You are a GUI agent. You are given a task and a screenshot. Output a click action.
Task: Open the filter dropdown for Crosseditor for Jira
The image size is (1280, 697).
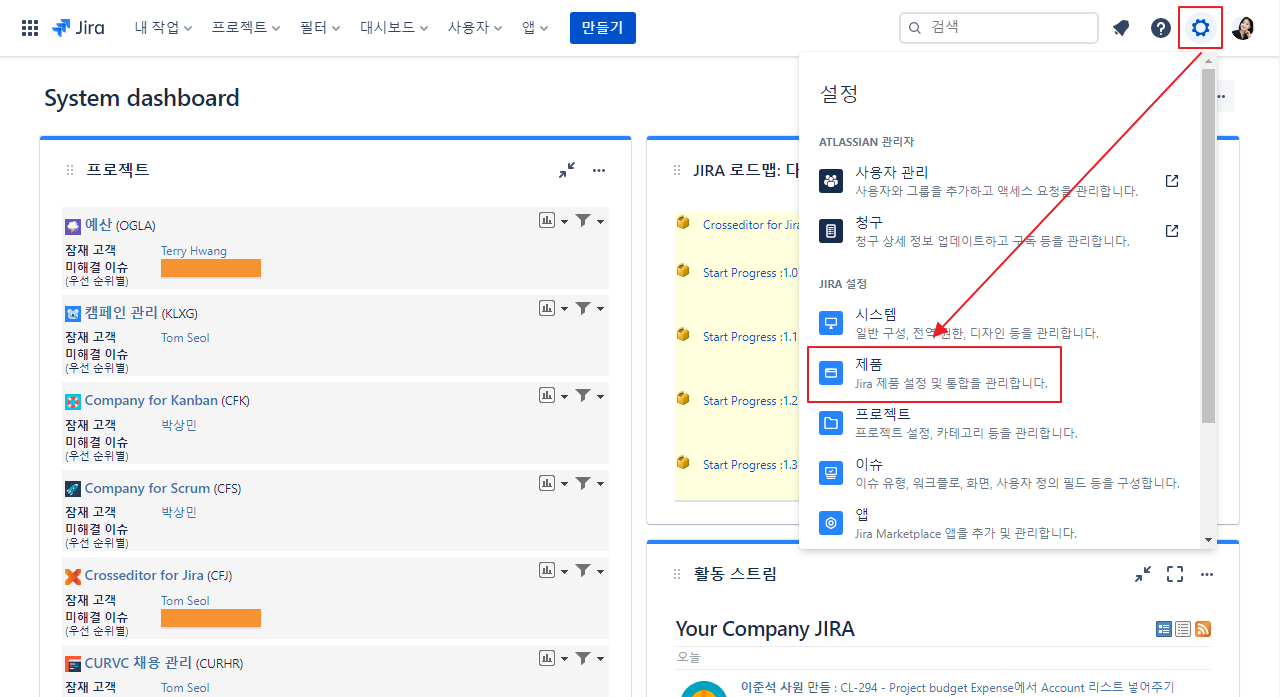point(589,571)
